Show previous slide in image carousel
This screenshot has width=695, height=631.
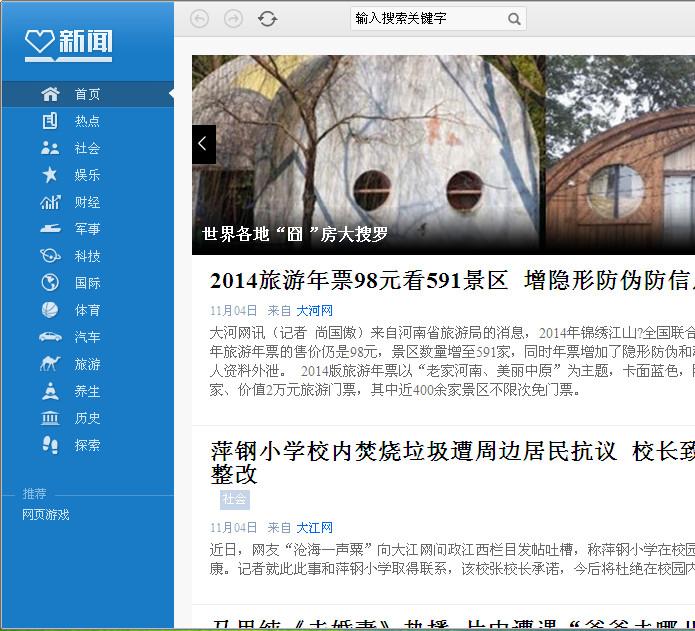coord(203,144)
